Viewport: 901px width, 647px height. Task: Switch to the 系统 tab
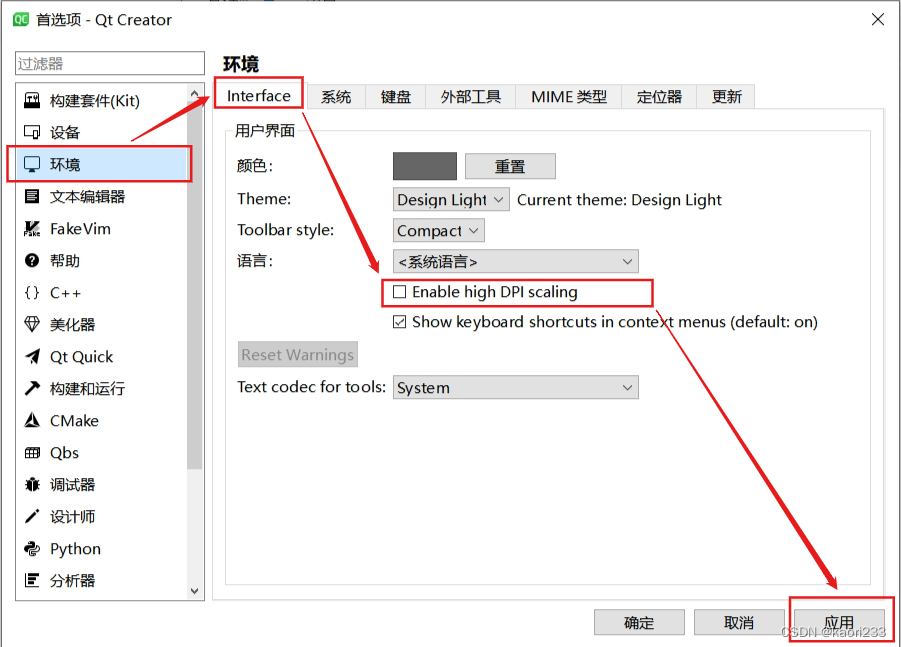pos(336,97)
